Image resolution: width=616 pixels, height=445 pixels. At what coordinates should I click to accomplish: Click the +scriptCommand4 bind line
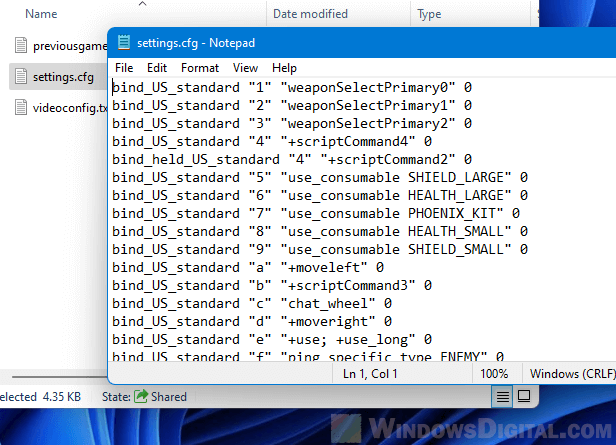coord(272,141)
